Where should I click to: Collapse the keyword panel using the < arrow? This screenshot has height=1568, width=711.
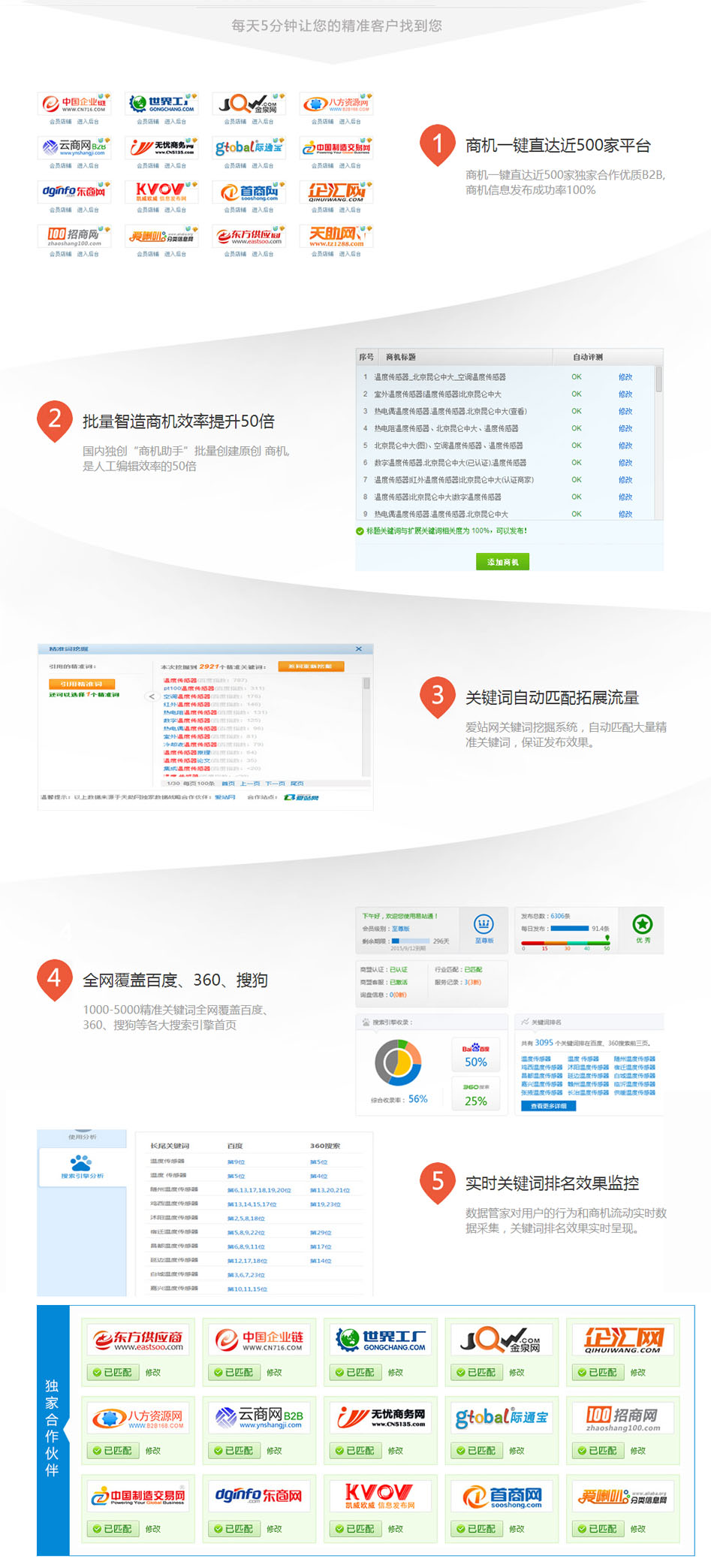(x=152, y=696)
